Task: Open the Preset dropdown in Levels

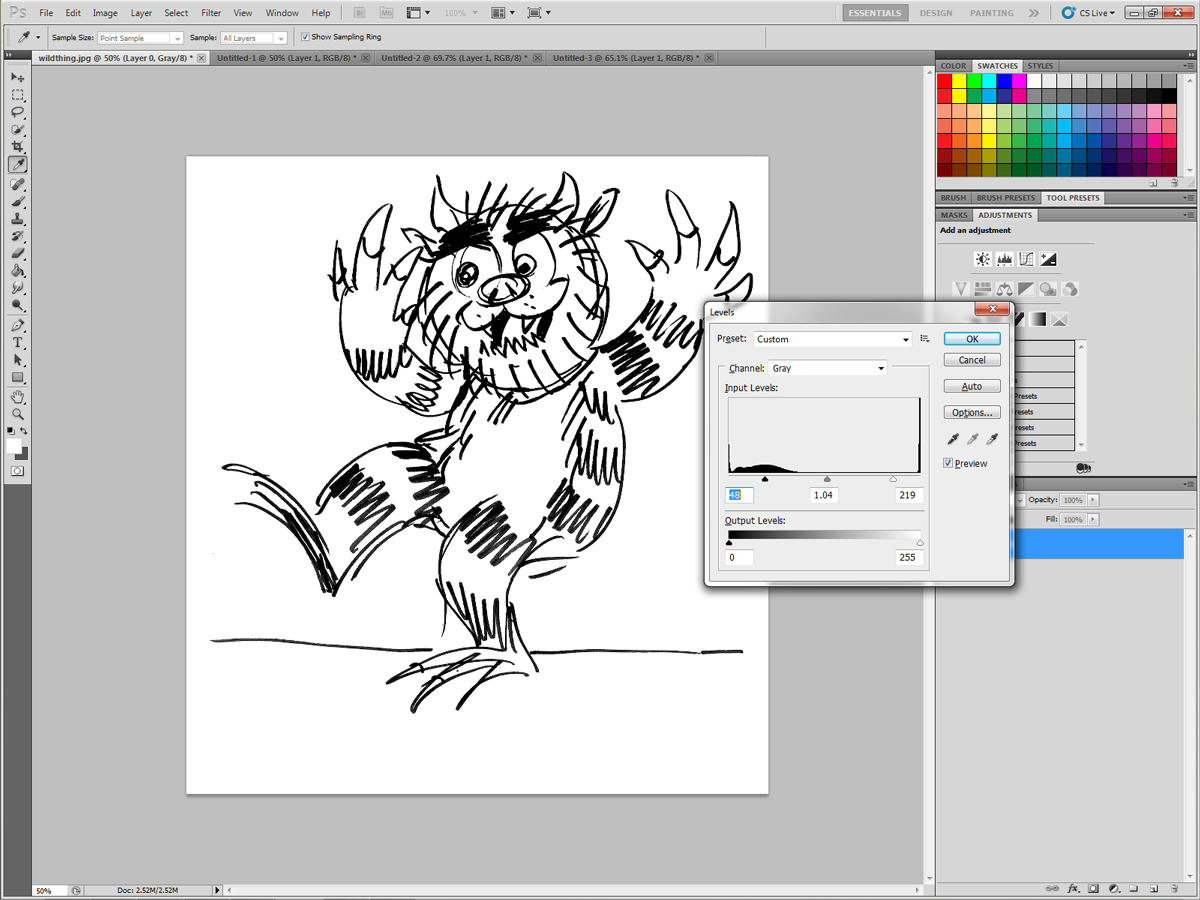Action: [833, 339]
